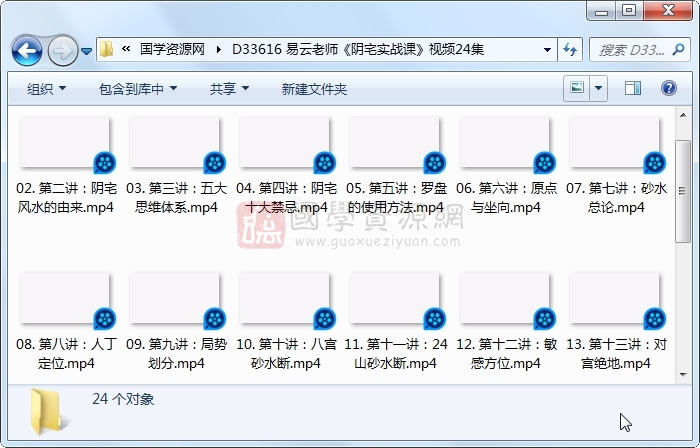Open address bar history dropdown arrow

click(x=547, y=50)
